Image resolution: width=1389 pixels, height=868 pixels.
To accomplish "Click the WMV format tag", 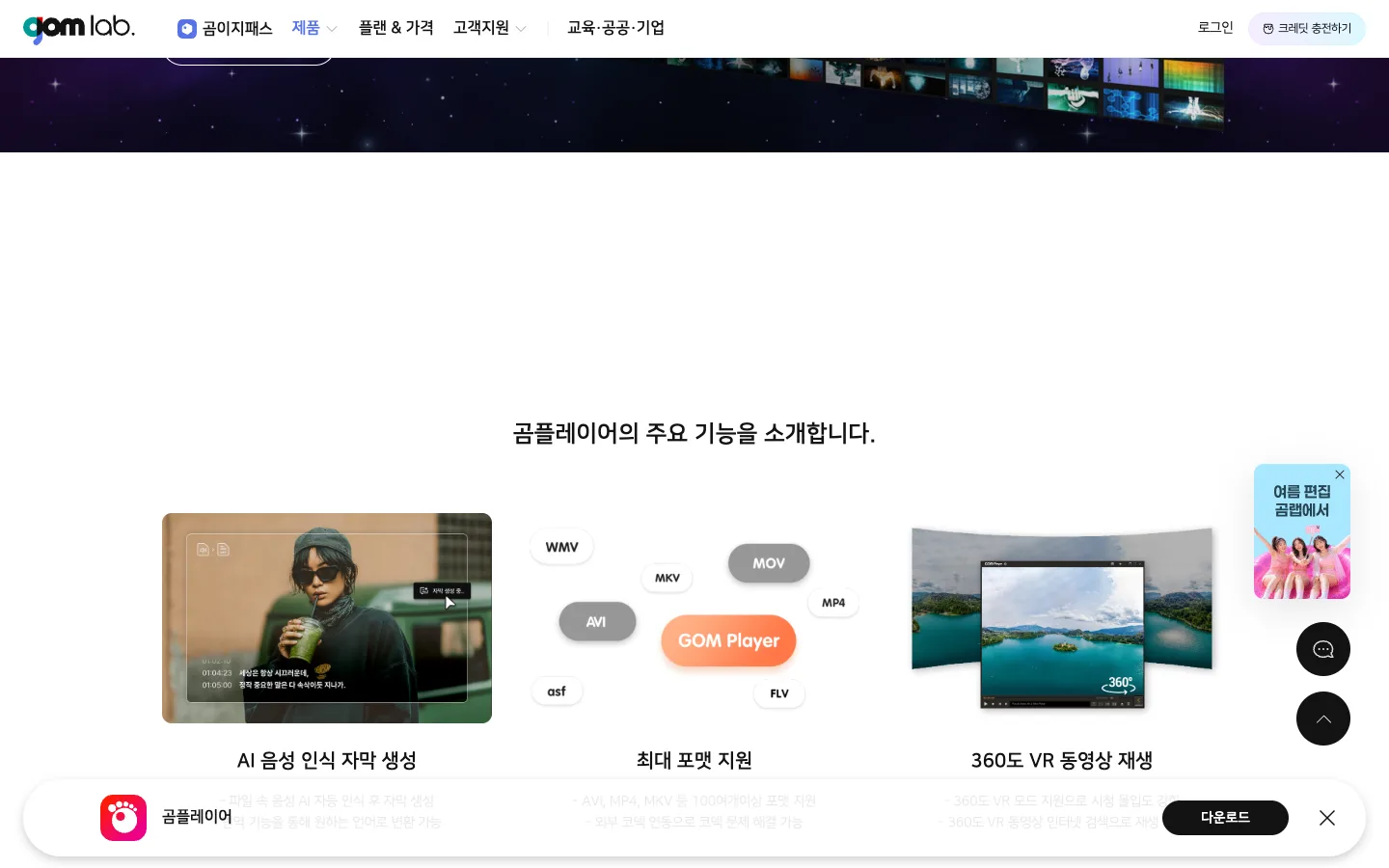I will [x=561, y=547].
